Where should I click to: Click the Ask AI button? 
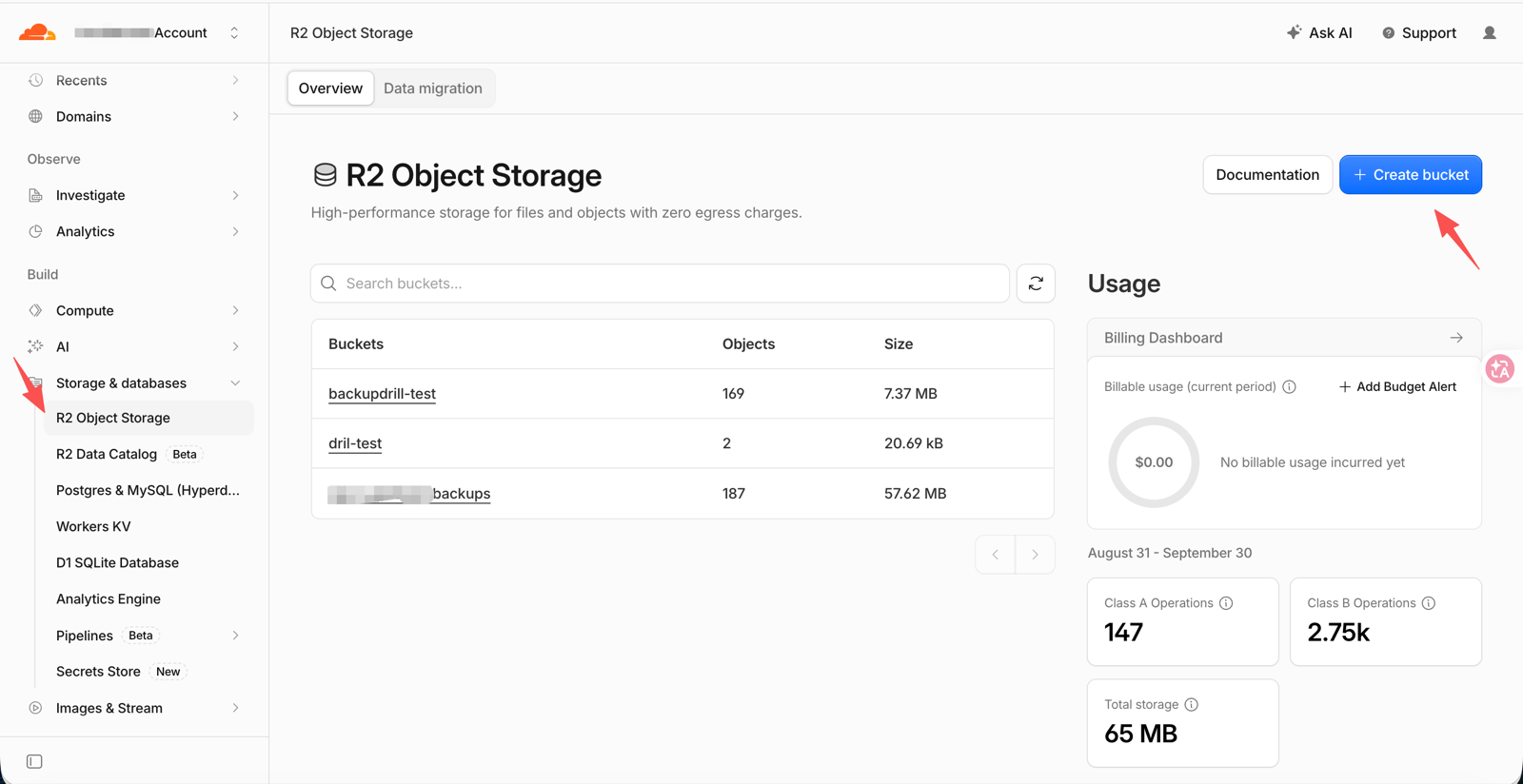point(1319,32)
